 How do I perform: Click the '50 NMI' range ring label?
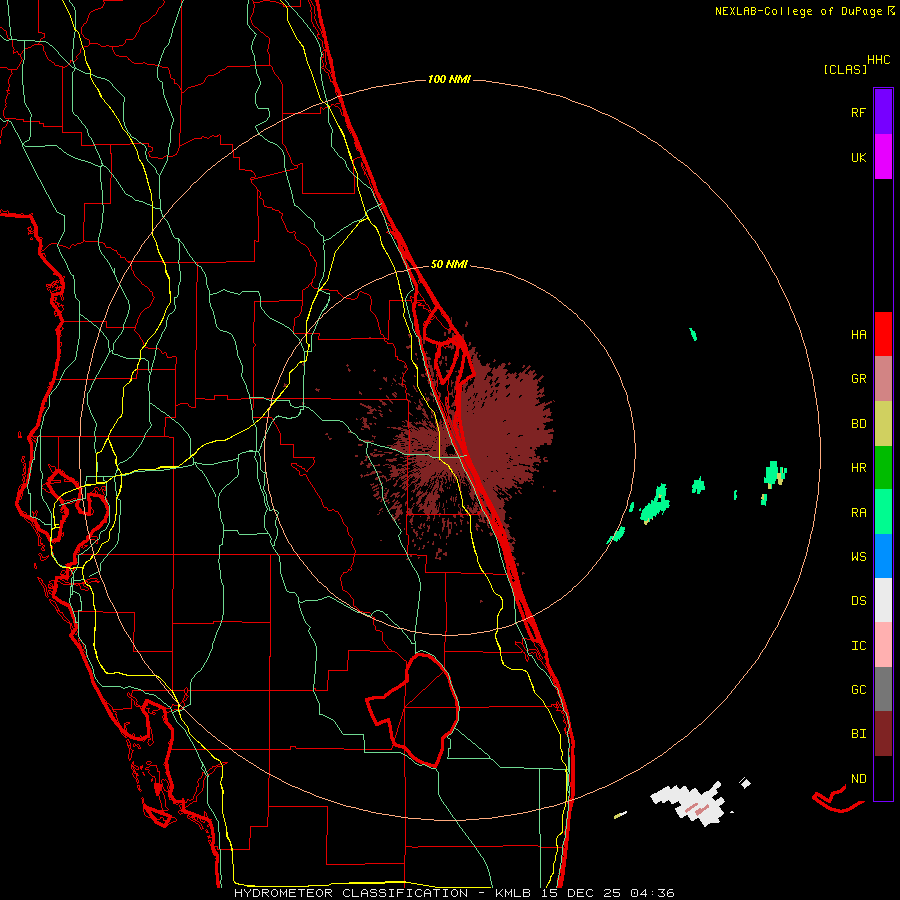449,264
